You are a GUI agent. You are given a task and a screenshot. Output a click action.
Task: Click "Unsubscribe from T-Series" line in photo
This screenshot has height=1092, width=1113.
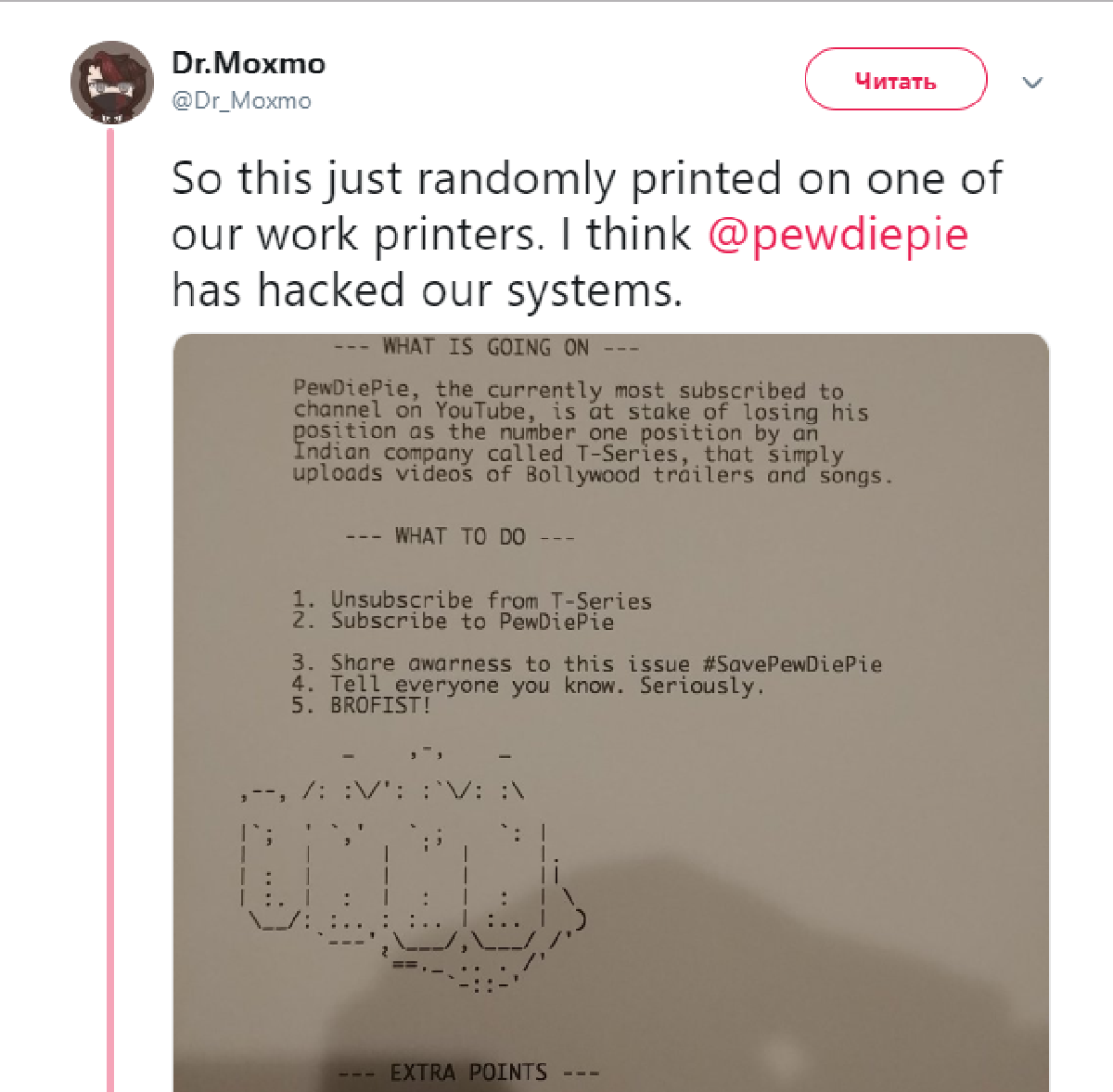click(x=491, y=600)
